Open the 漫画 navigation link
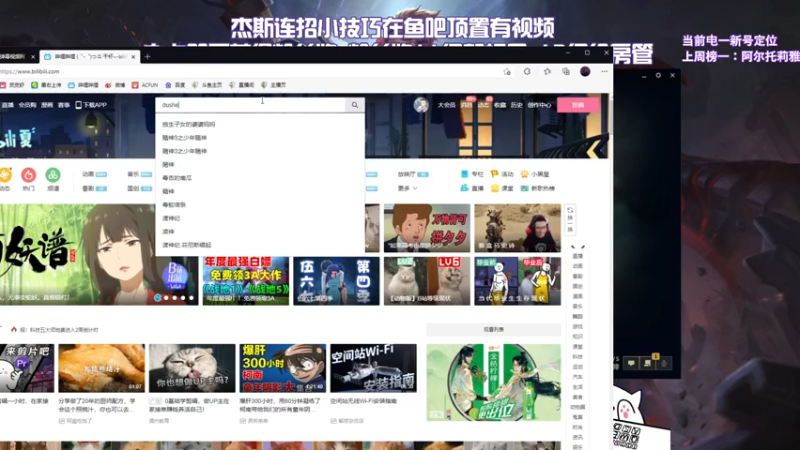This screenshot has height=450, width=800. point(47,105)
